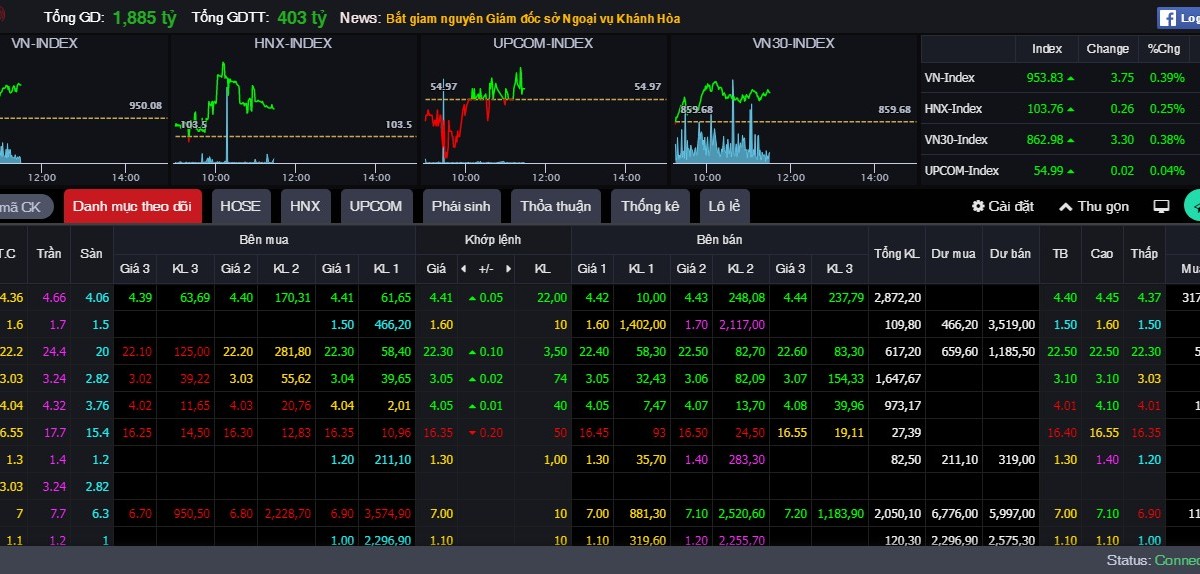1200x574 pixels.
Task: Select Danh mục theo dõi watchlist tab
Action: (132, 206)
